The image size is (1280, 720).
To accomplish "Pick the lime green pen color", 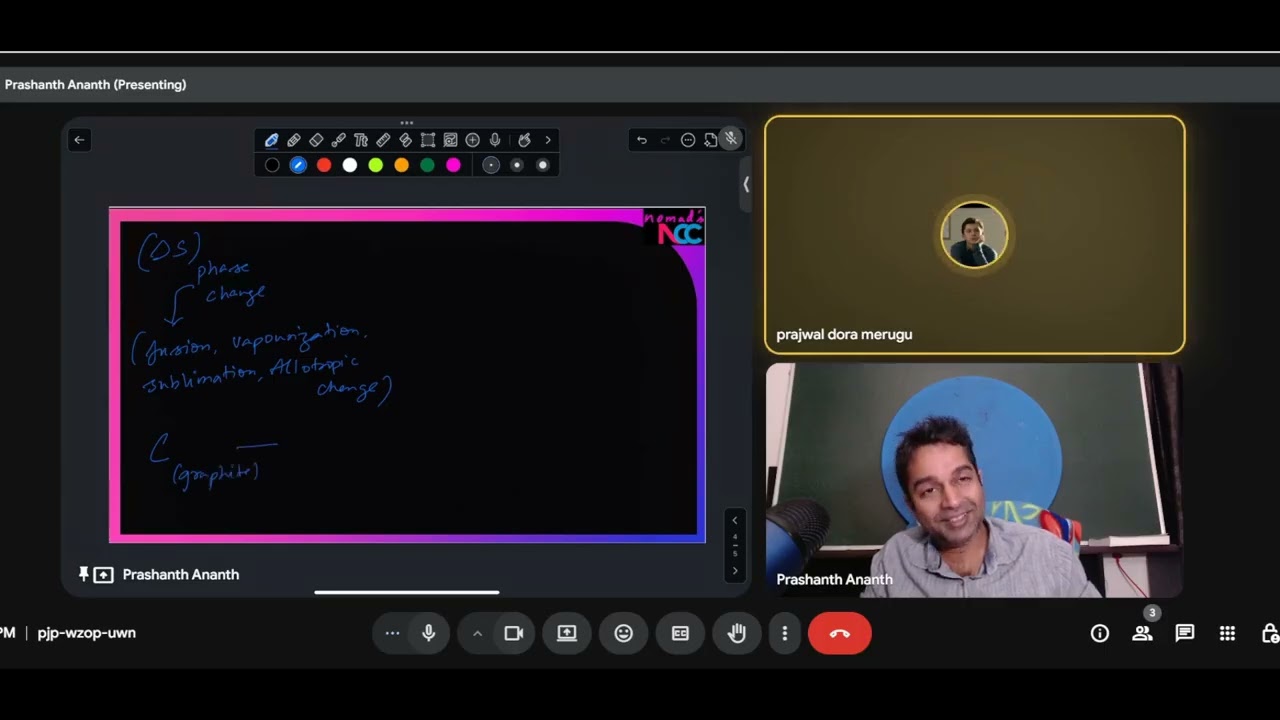I will 376,165.
